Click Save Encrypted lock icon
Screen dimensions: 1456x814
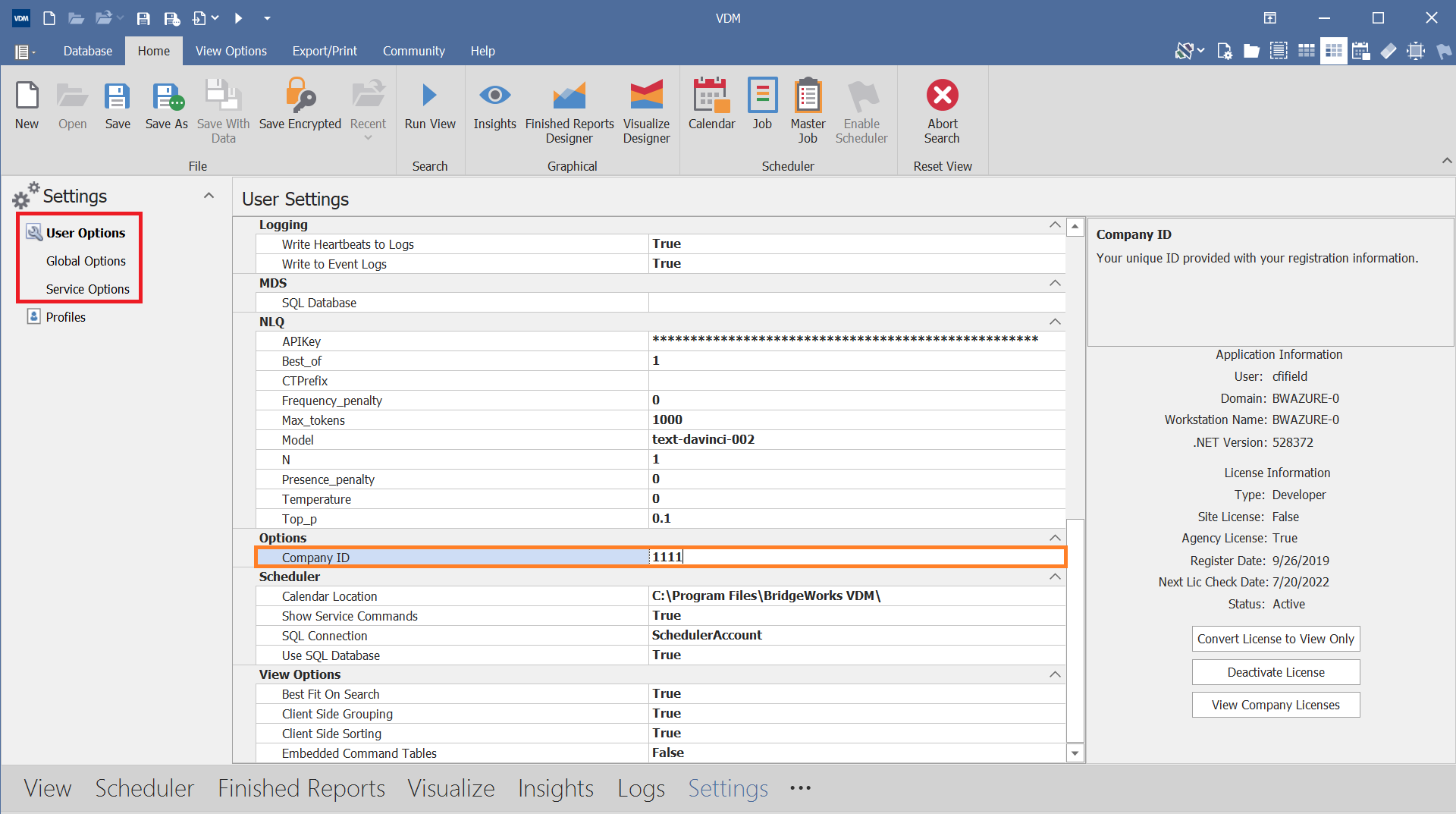point(300,96)
